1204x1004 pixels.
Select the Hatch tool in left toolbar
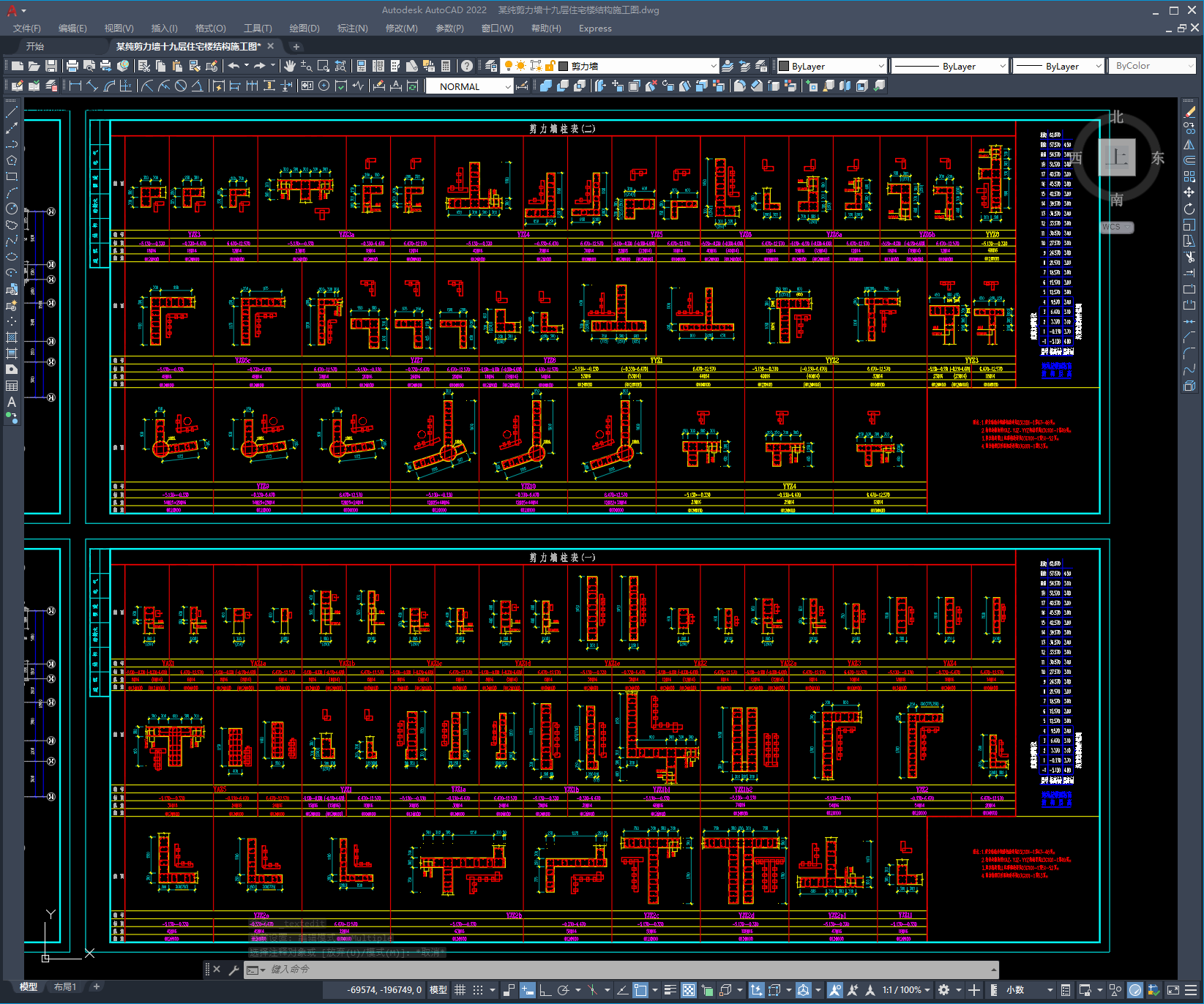click(x=12, y=337)
